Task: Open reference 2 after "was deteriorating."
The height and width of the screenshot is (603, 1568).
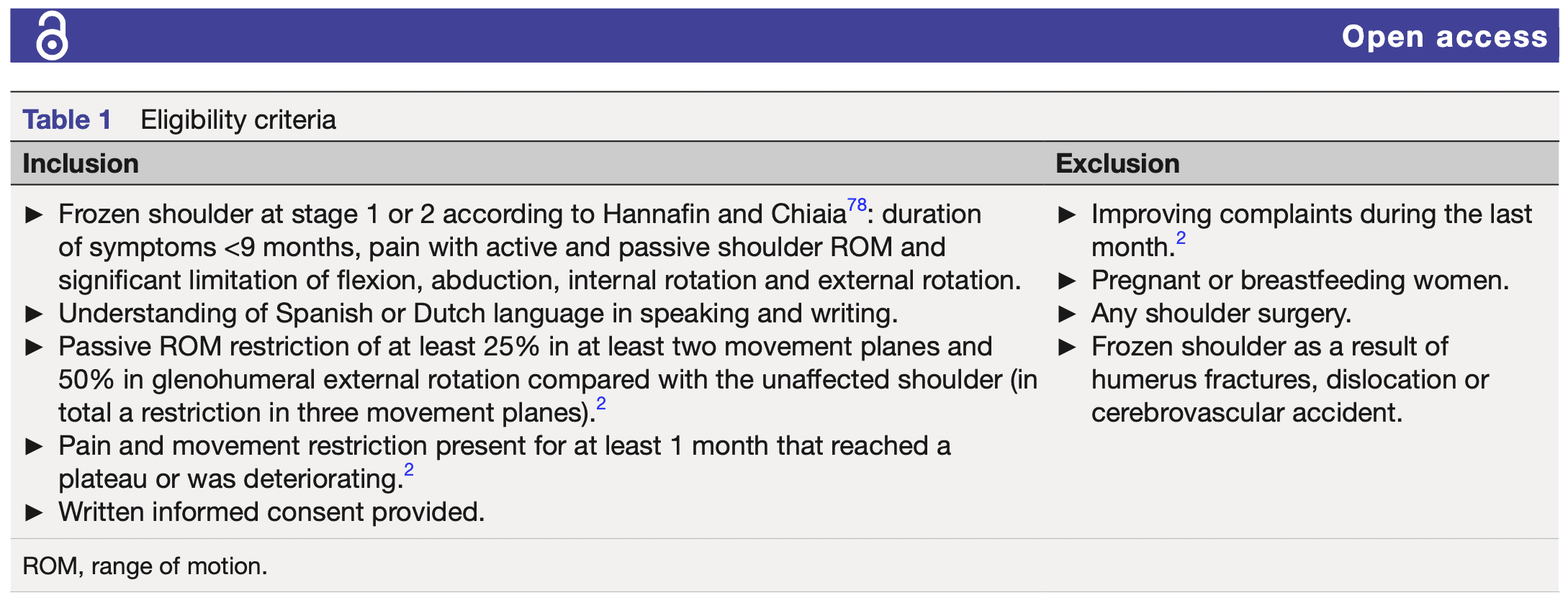Action: (x=409, y=470)
